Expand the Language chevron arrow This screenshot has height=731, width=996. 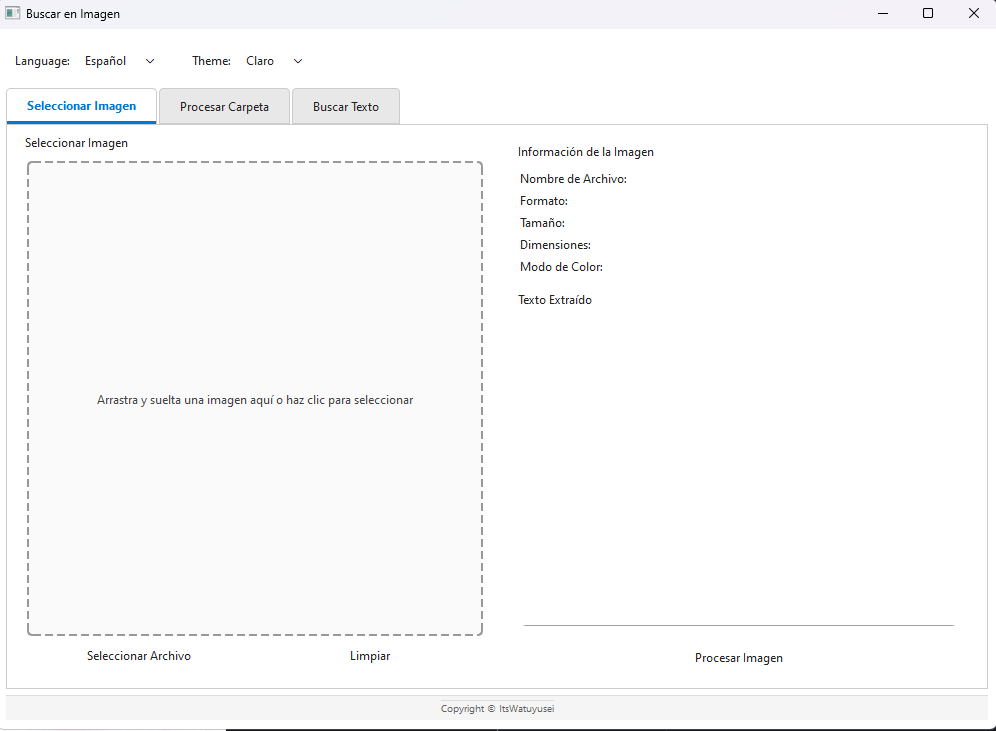click(x=150, y=61)
